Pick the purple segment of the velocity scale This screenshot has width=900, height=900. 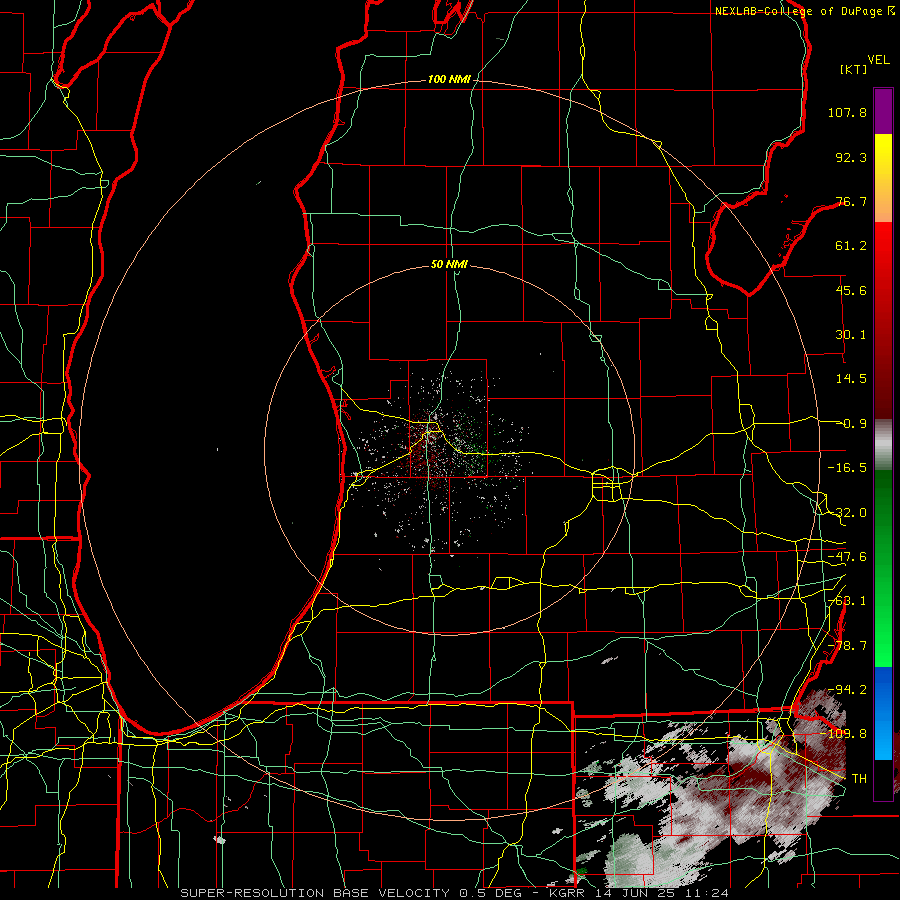883,111
